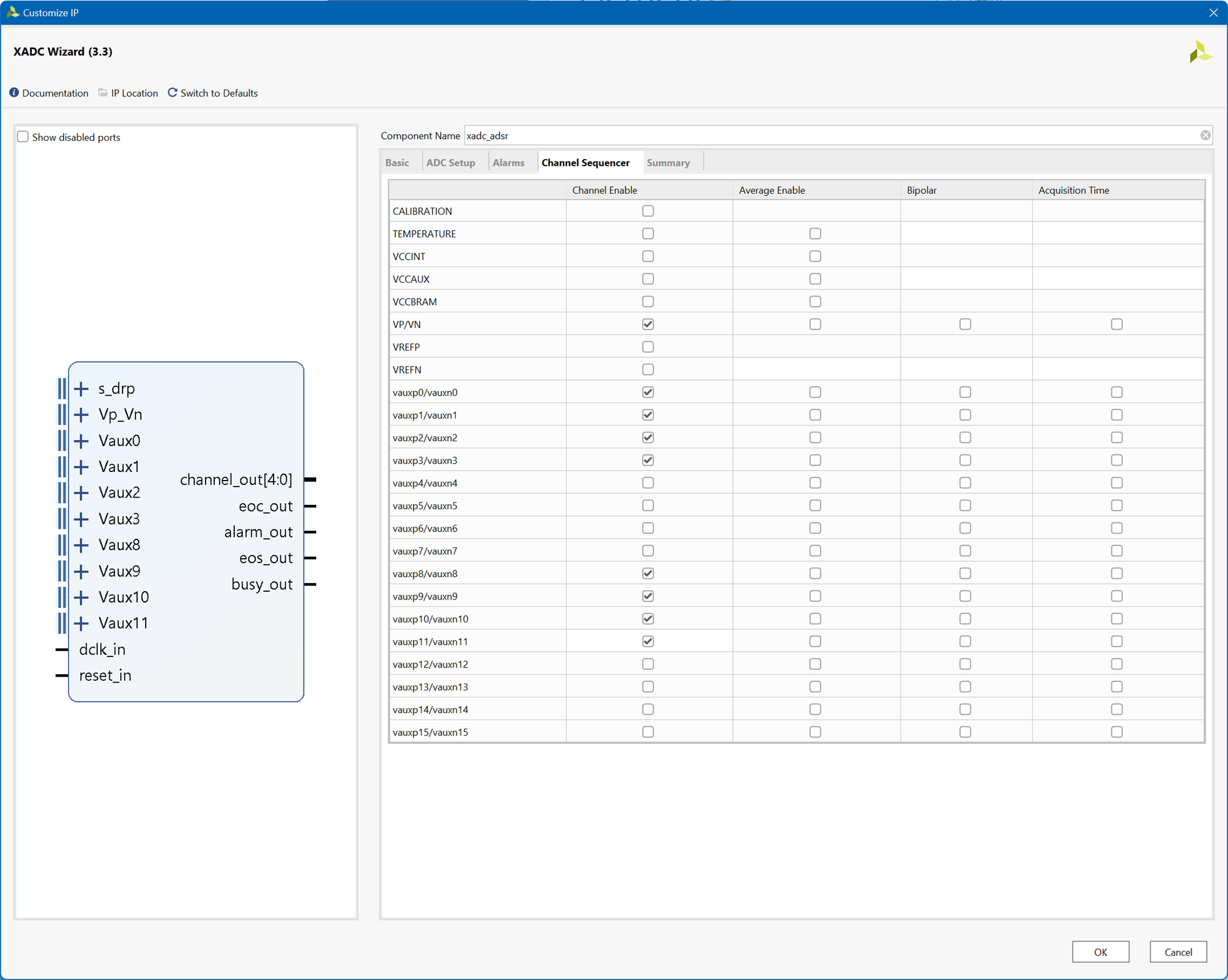
Task: Toggle Bipolar for vauxp2/vauxn2
Action: click(x=965, y=438)
